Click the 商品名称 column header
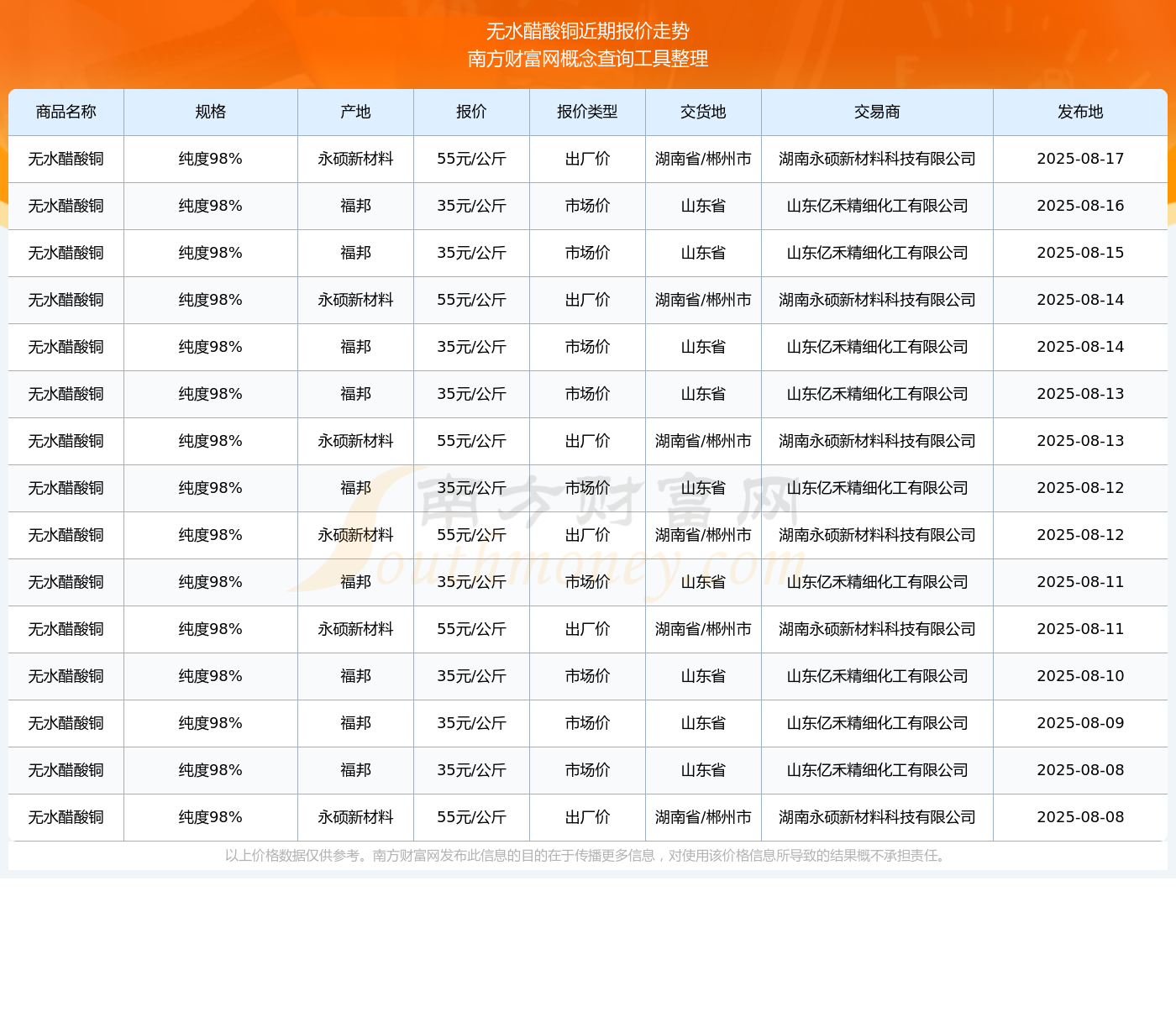The image size is (1176, 1012). tap(66, 112)
